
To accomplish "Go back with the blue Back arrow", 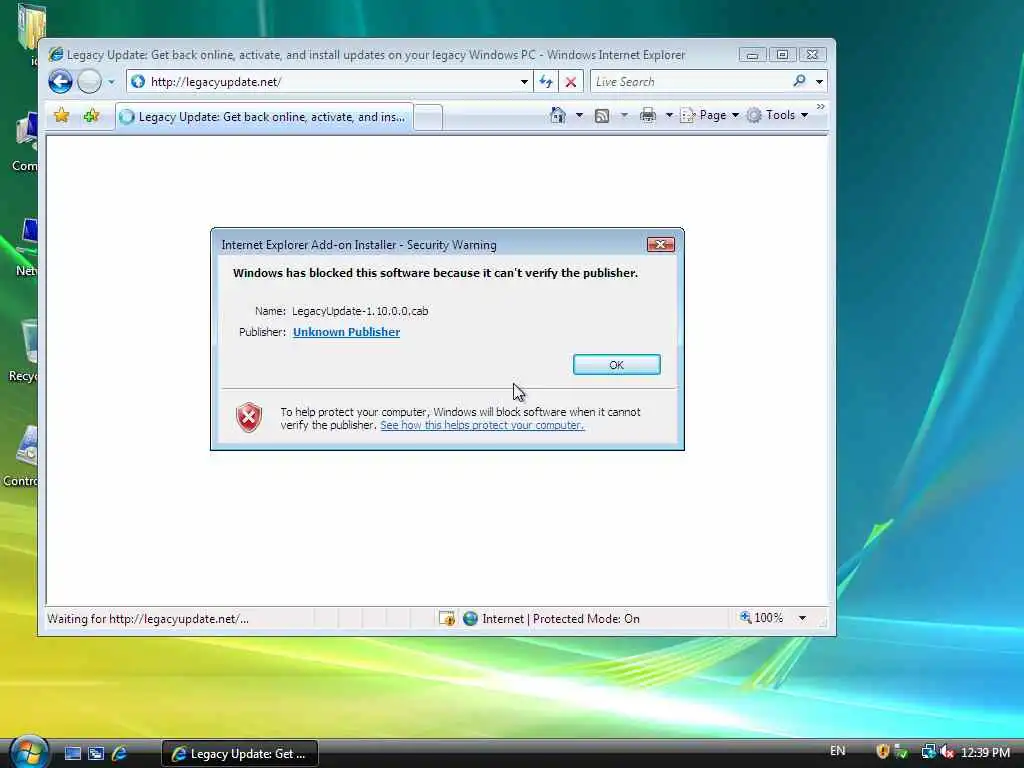I will pos(60,82).
